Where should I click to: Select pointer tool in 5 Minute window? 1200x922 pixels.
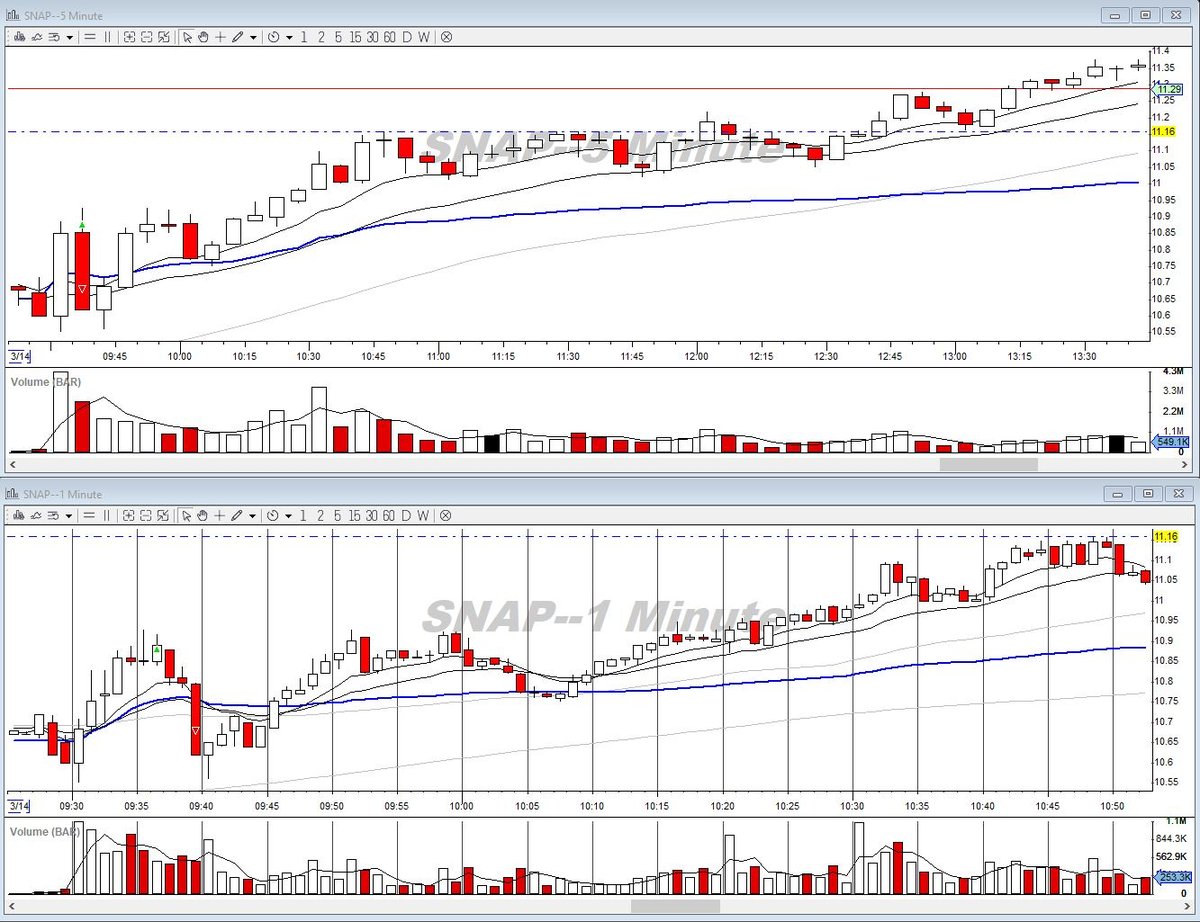(187, 37)
